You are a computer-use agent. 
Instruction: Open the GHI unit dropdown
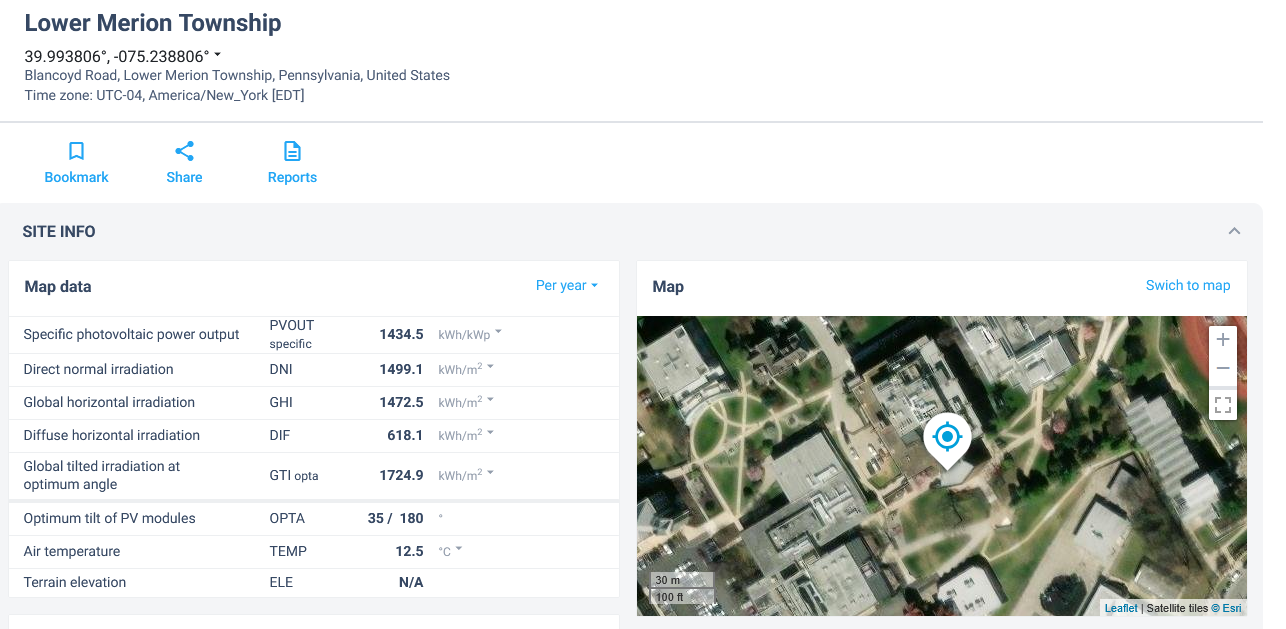click(466, 402)
